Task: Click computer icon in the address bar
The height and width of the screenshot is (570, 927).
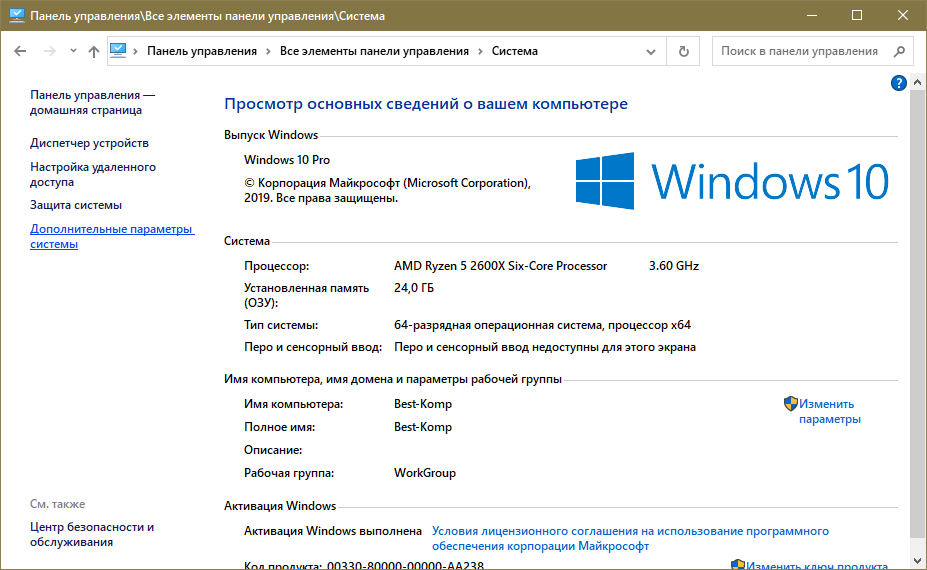Action: click(119, 51)
